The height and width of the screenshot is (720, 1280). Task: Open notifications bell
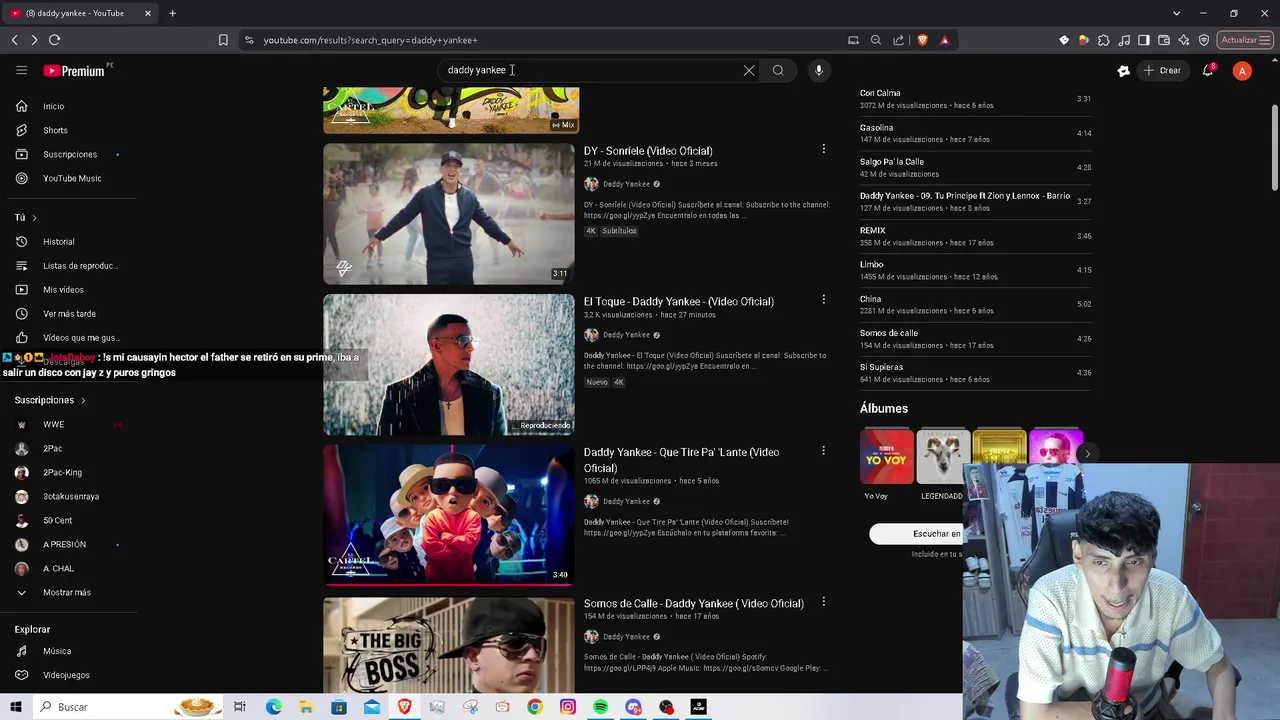(x=1208, y=70)
